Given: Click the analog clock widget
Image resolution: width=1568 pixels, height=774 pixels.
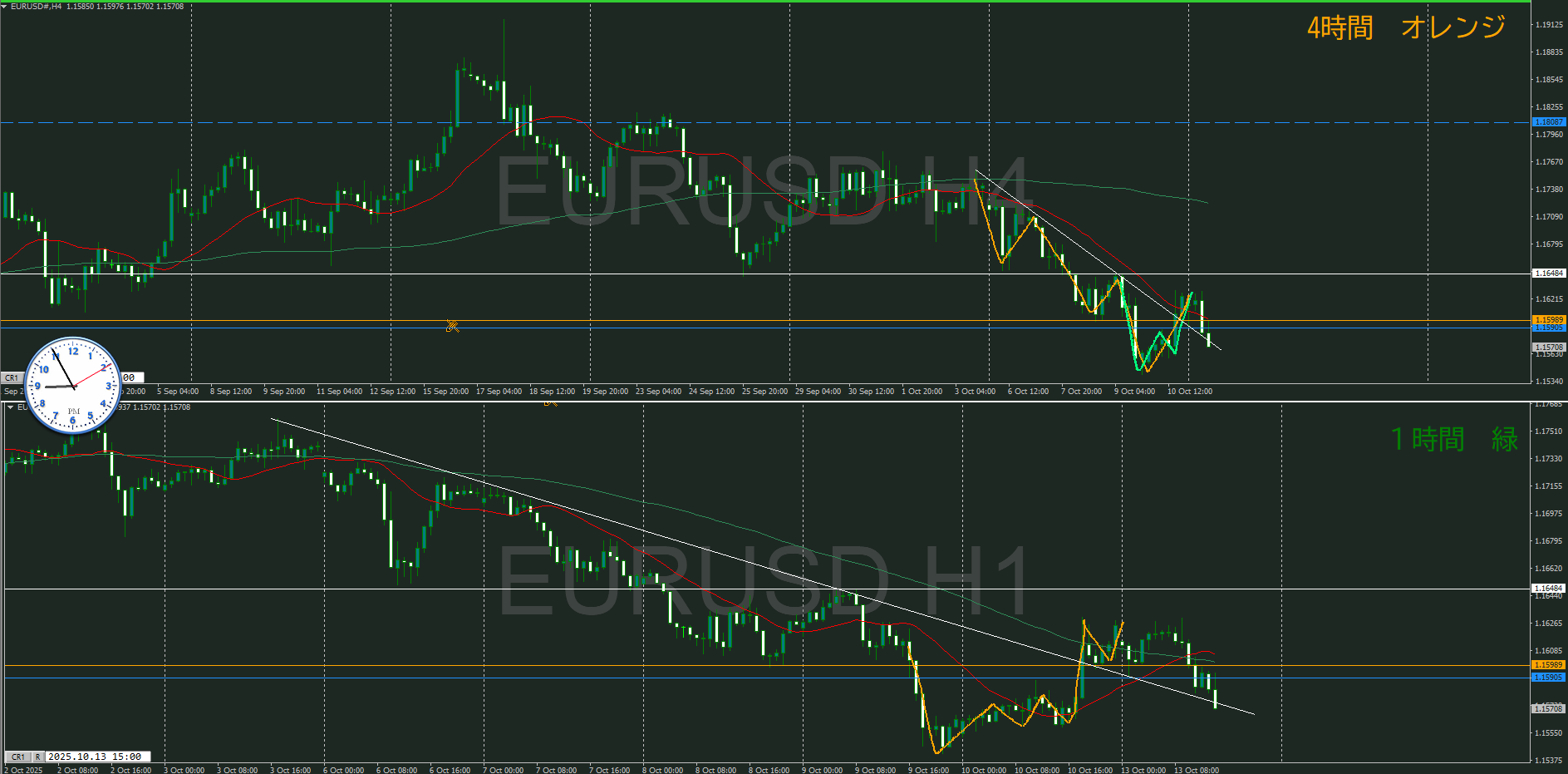Looking at the screenshot, I should 73,386.
